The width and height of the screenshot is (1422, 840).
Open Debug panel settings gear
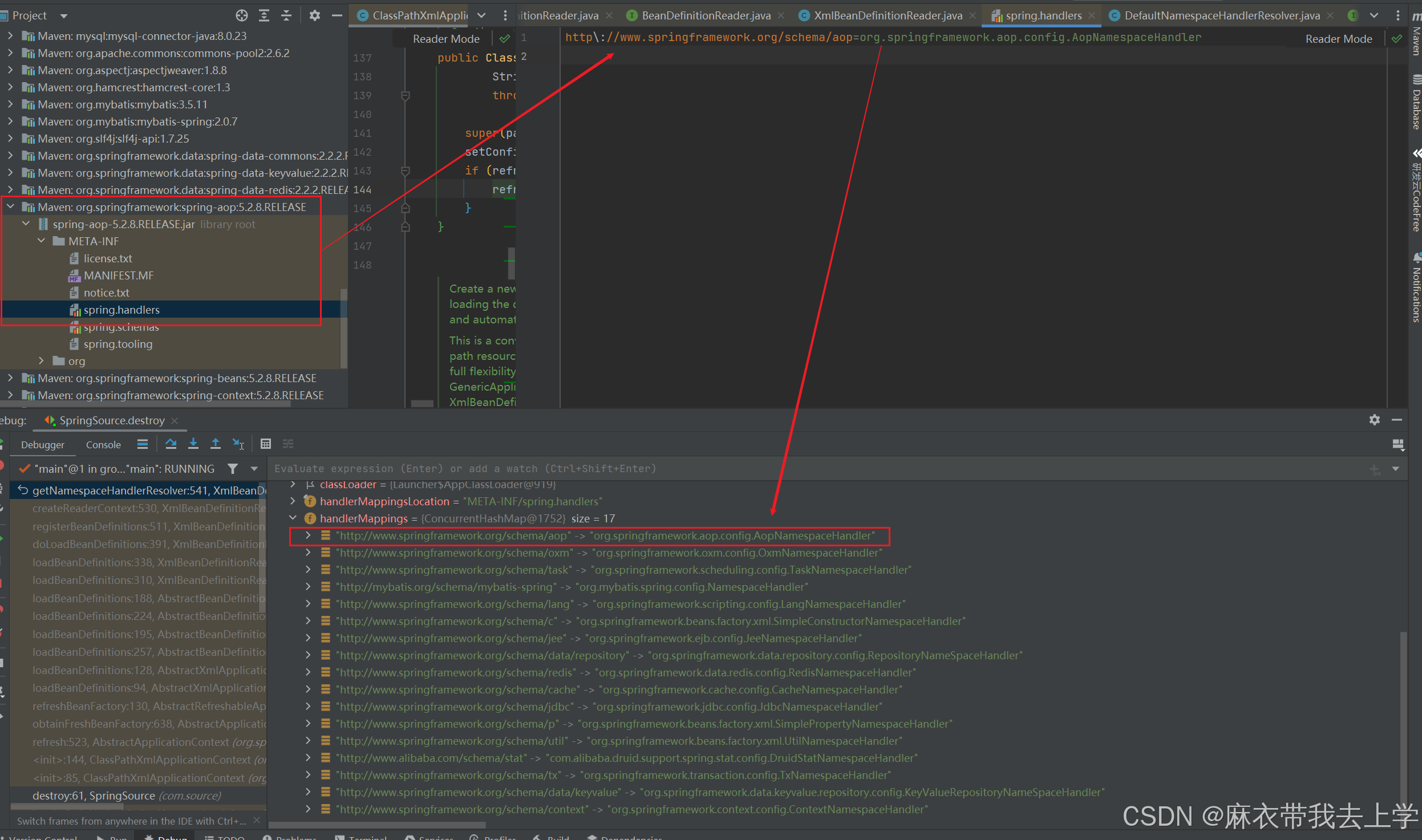click(x=1375, y=420)
